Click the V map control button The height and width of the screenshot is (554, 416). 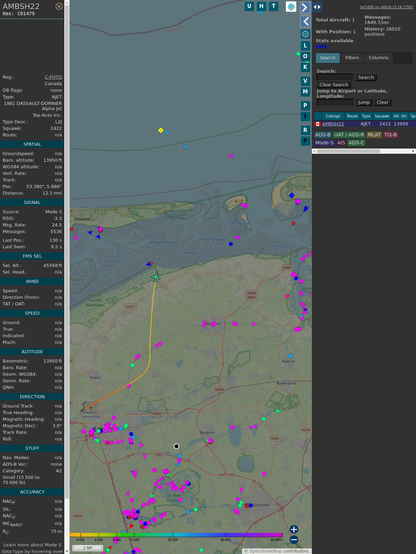point(305,81)
